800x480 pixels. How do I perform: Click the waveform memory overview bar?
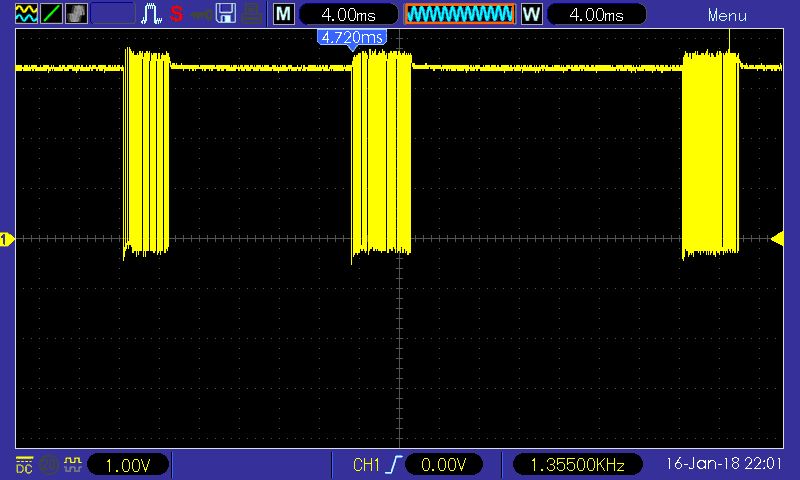460,14
